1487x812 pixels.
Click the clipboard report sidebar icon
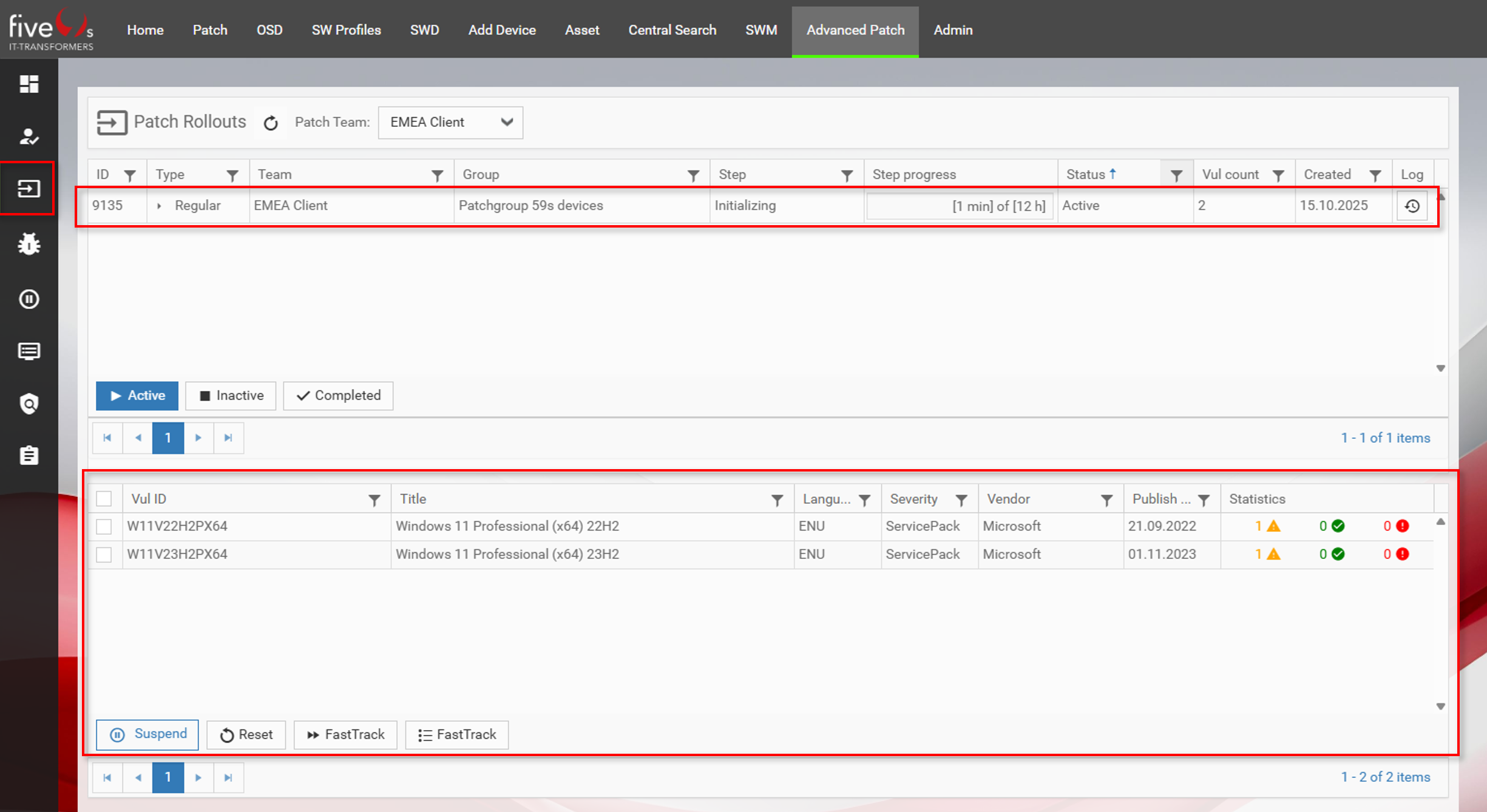(x=29, y=455)
